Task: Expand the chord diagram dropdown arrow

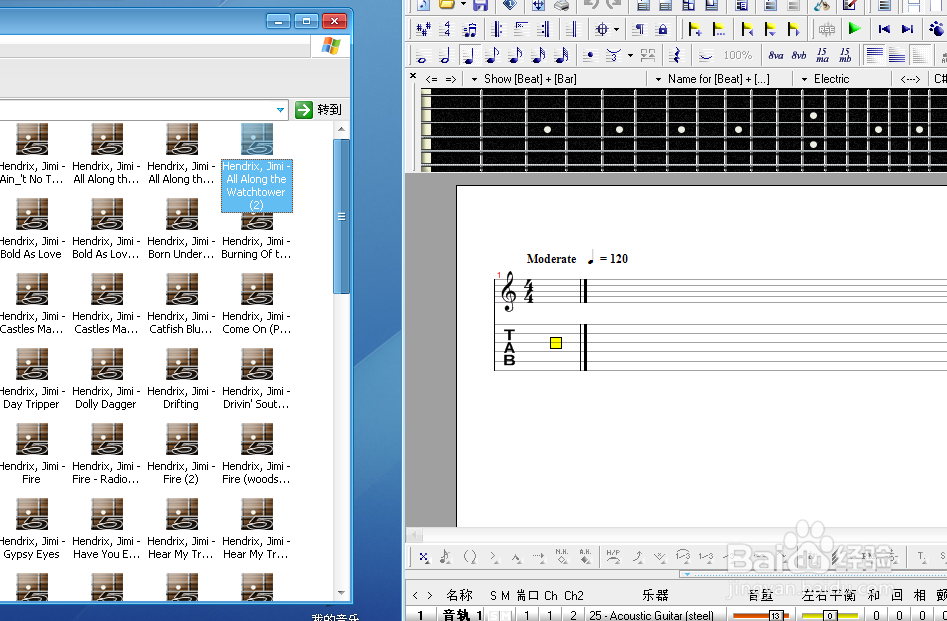Action: click(616, 29)
